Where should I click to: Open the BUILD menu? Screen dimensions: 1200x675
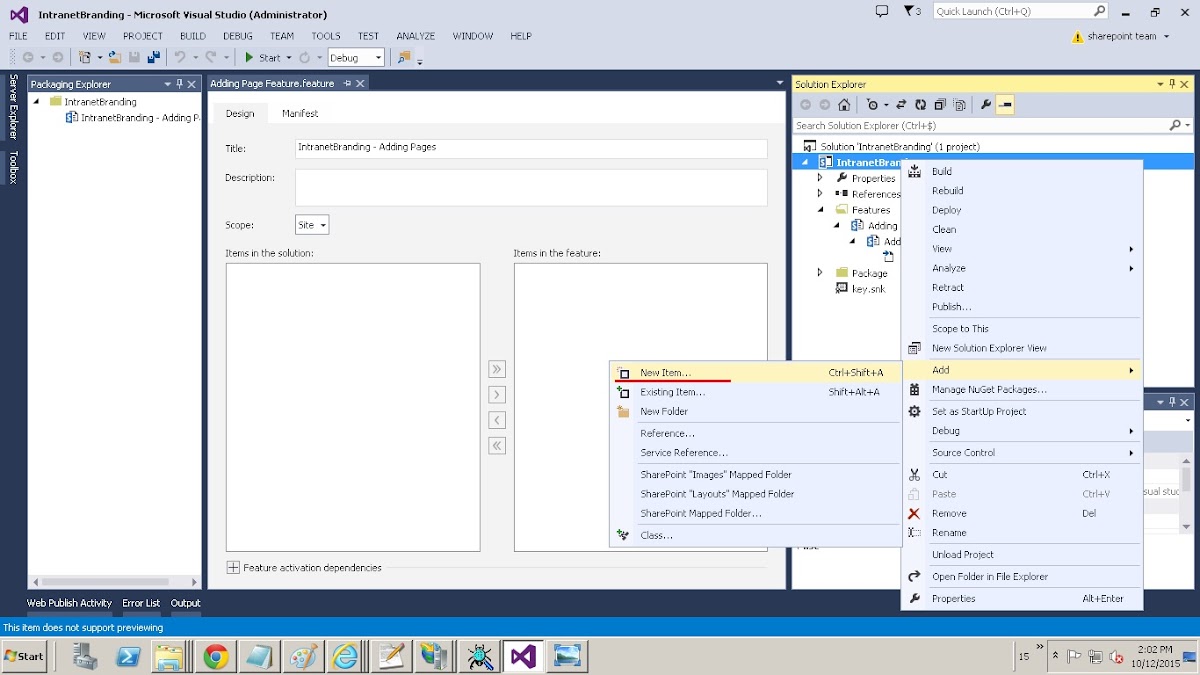(193, 36)
